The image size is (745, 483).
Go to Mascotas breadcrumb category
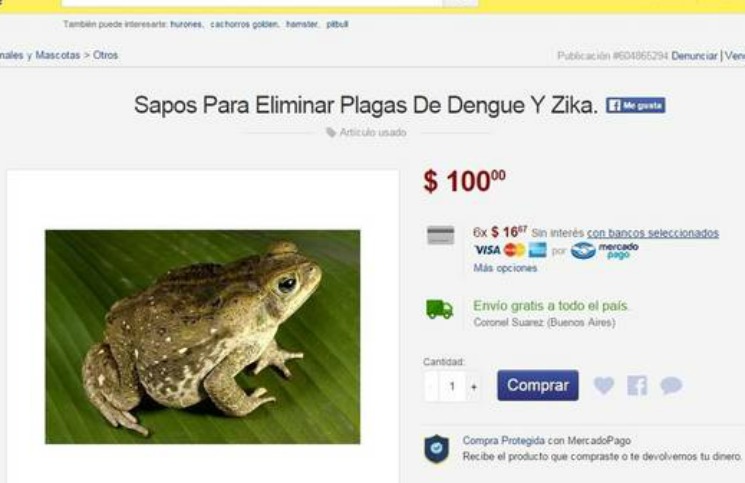(x=57, y=55)
